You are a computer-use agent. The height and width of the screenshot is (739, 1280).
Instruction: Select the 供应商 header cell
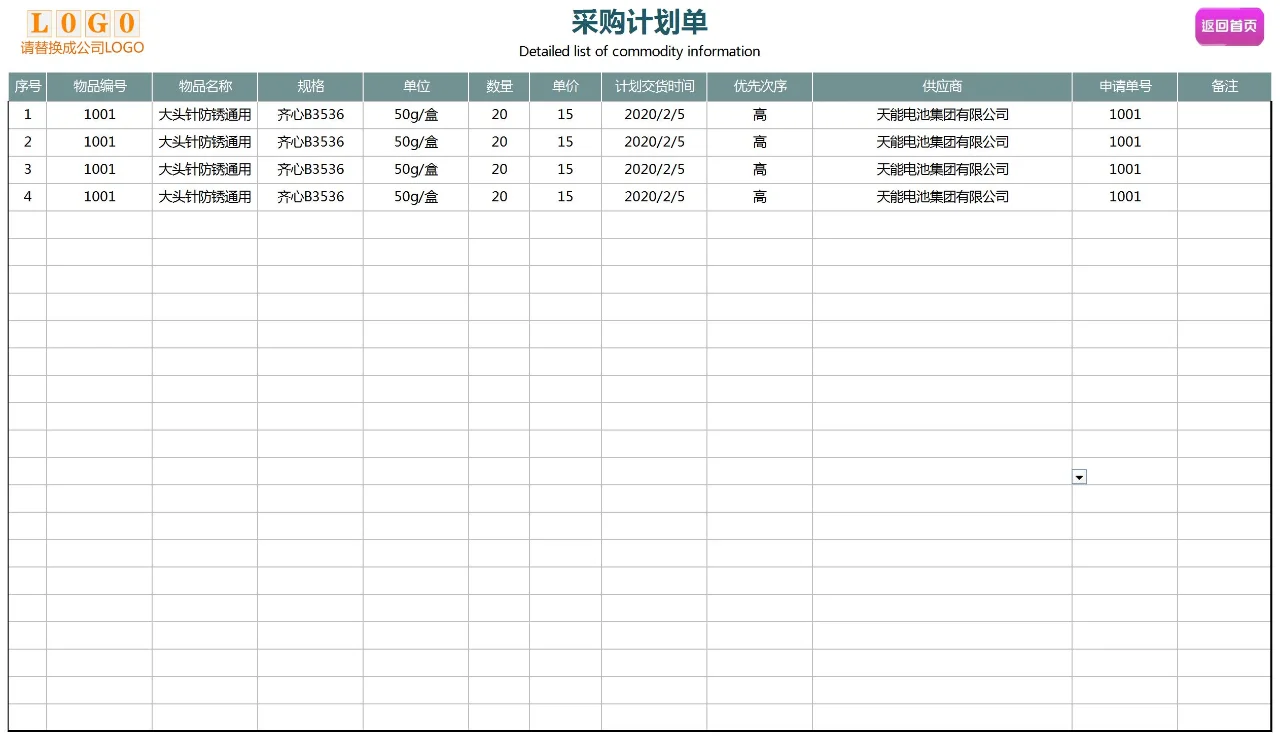click(x=941, y=87)
